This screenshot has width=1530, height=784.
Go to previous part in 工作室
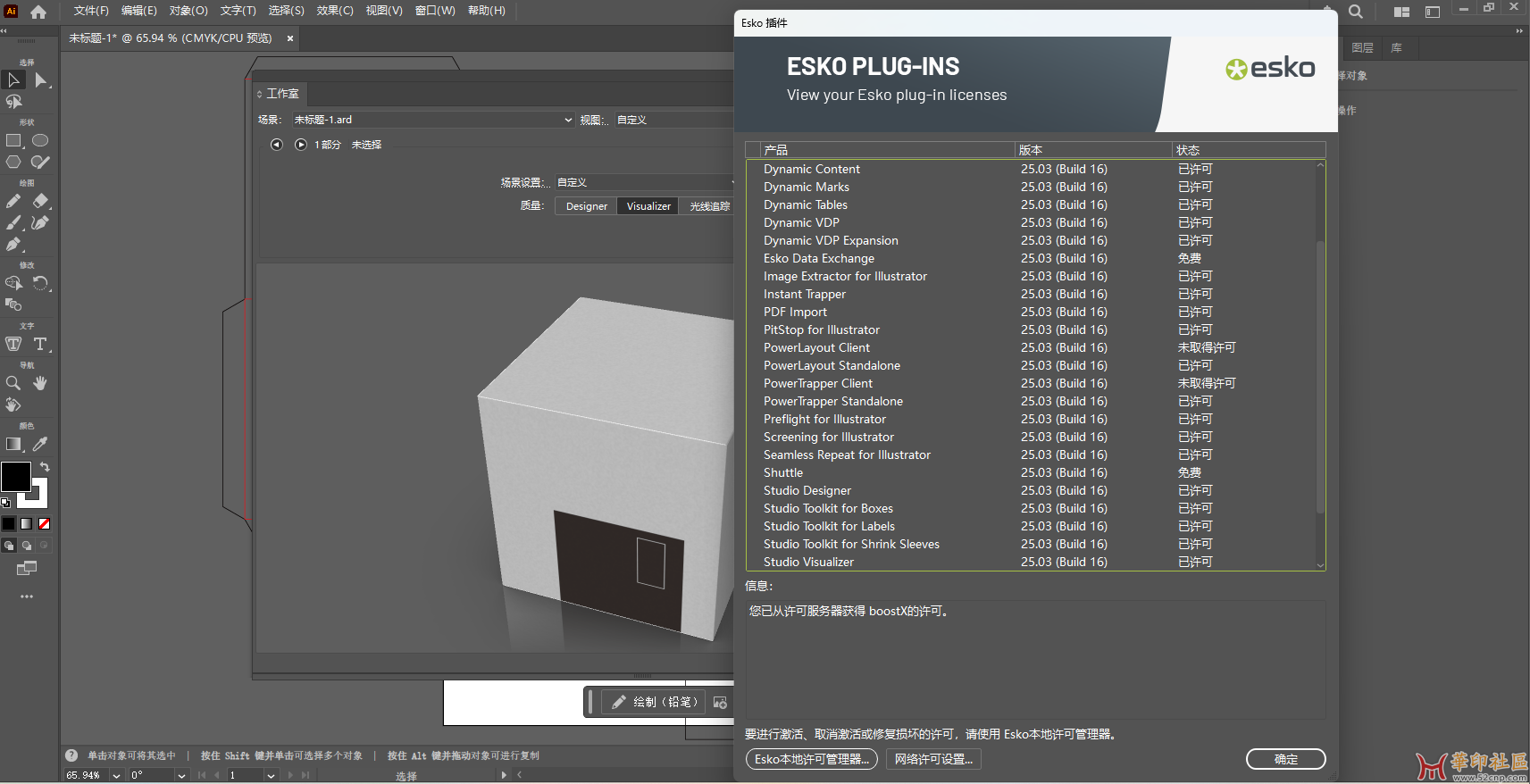[277, 145]
